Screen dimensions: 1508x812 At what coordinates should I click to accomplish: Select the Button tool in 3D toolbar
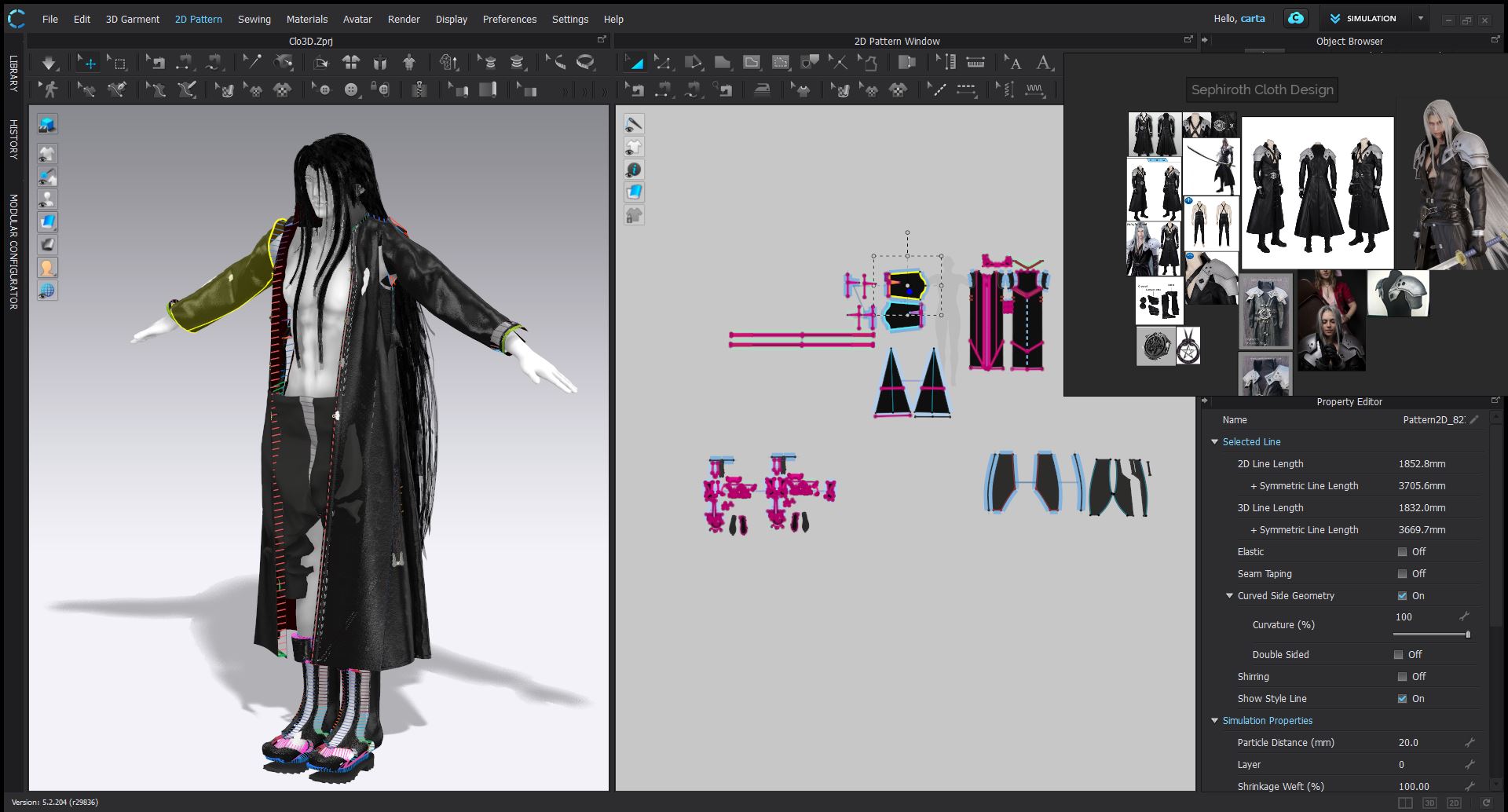351,90
